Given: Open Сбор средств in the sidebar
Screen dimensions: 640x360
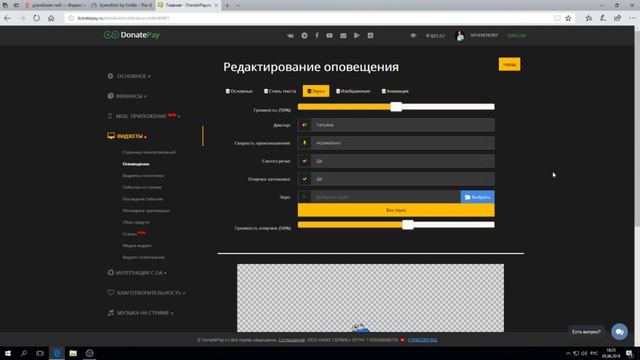Looking at the screenshot, I should pos(136,222).
